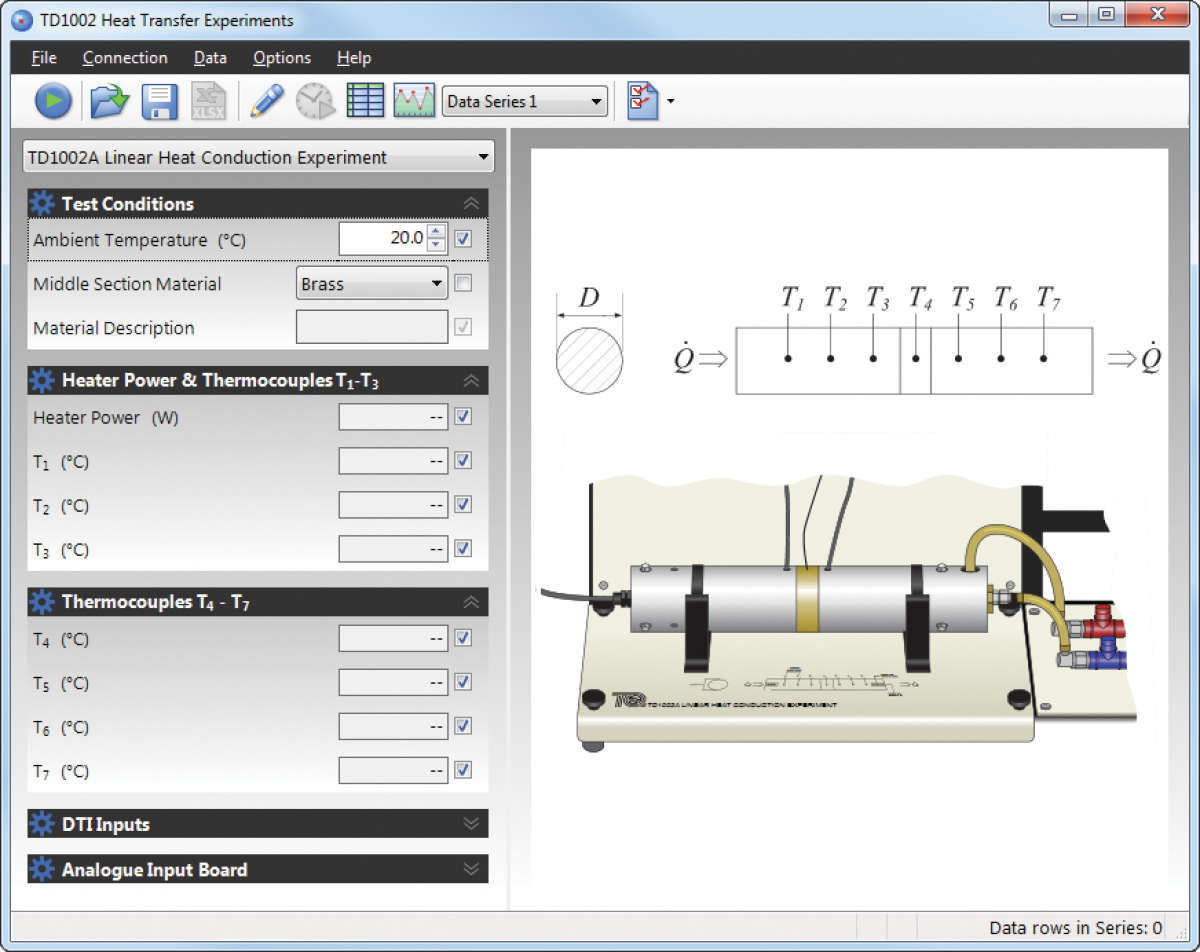Enable the Middle Section Material checkbox
The width and height of the screenshot is (1200, 952).
[x=463, y=283]
